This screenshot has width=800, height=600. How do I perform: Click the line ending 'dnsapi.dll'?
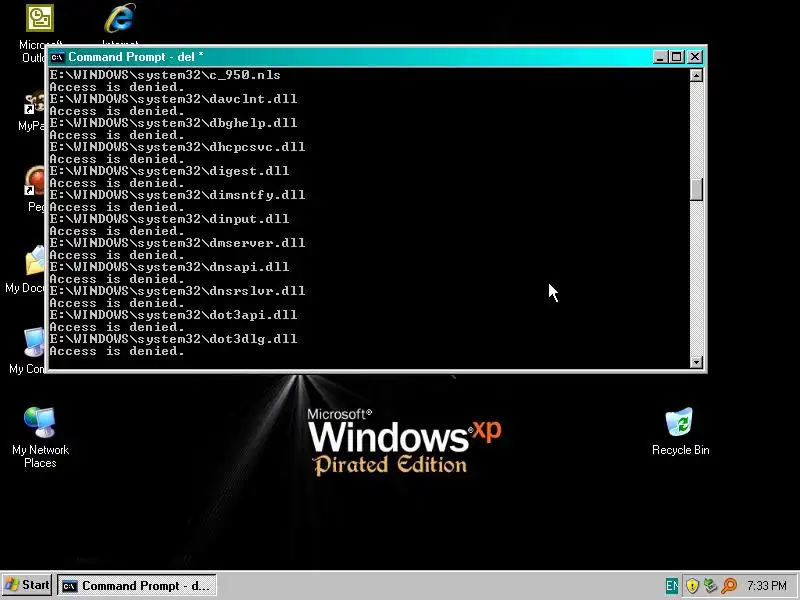(169, 267)
